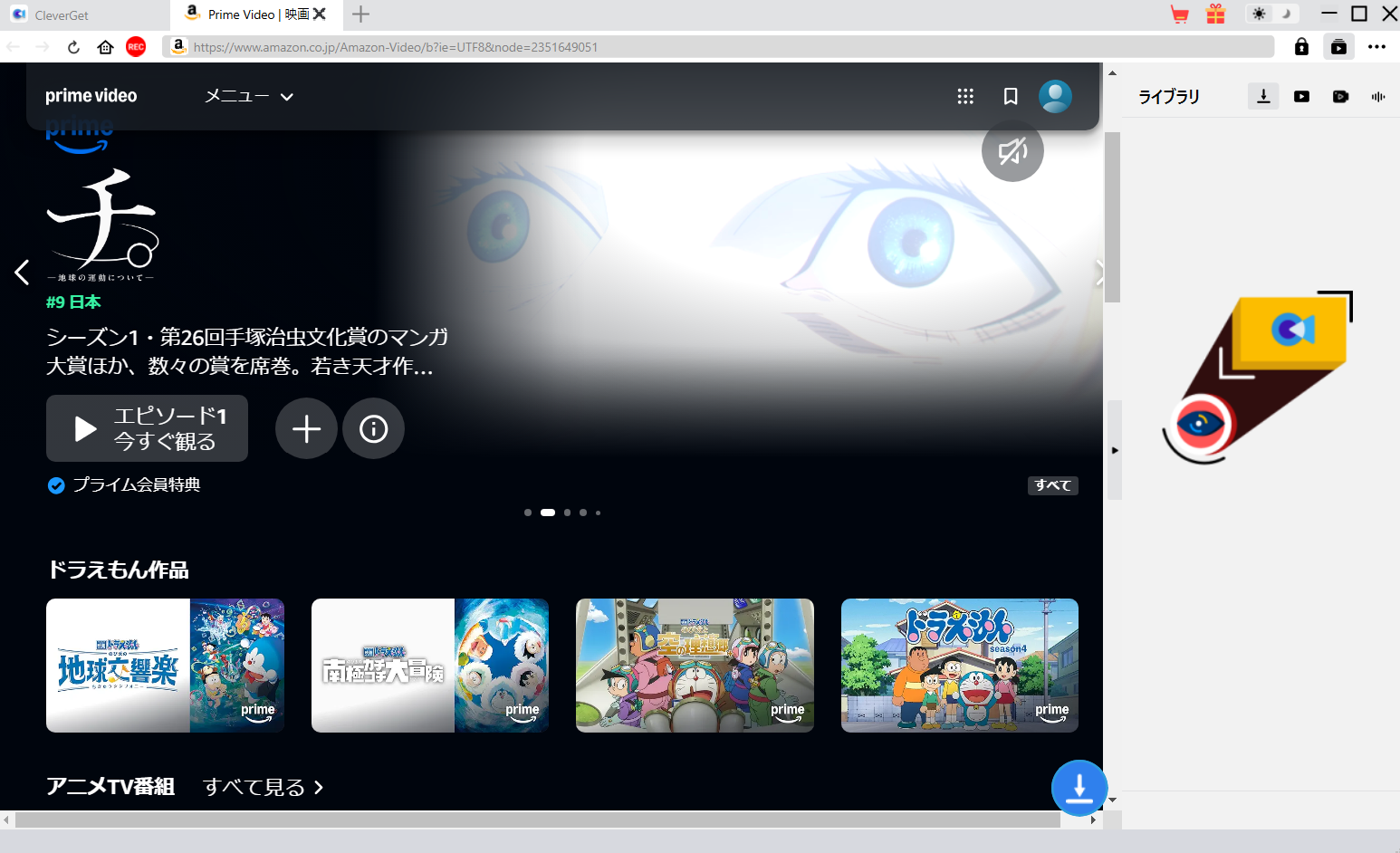
Task: Click scroll up arrow of page
Action: click(1112, 73)
